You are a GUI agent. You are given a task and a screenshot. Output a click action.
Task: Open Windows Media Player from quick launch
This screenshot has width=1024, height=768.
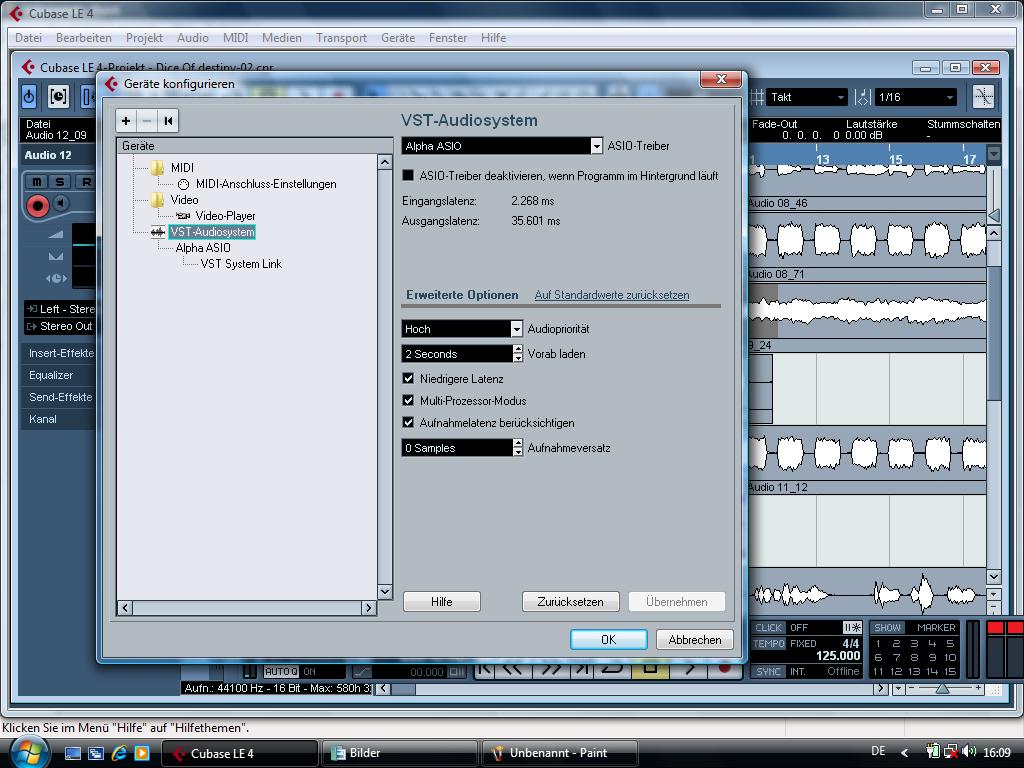[142, 753]
